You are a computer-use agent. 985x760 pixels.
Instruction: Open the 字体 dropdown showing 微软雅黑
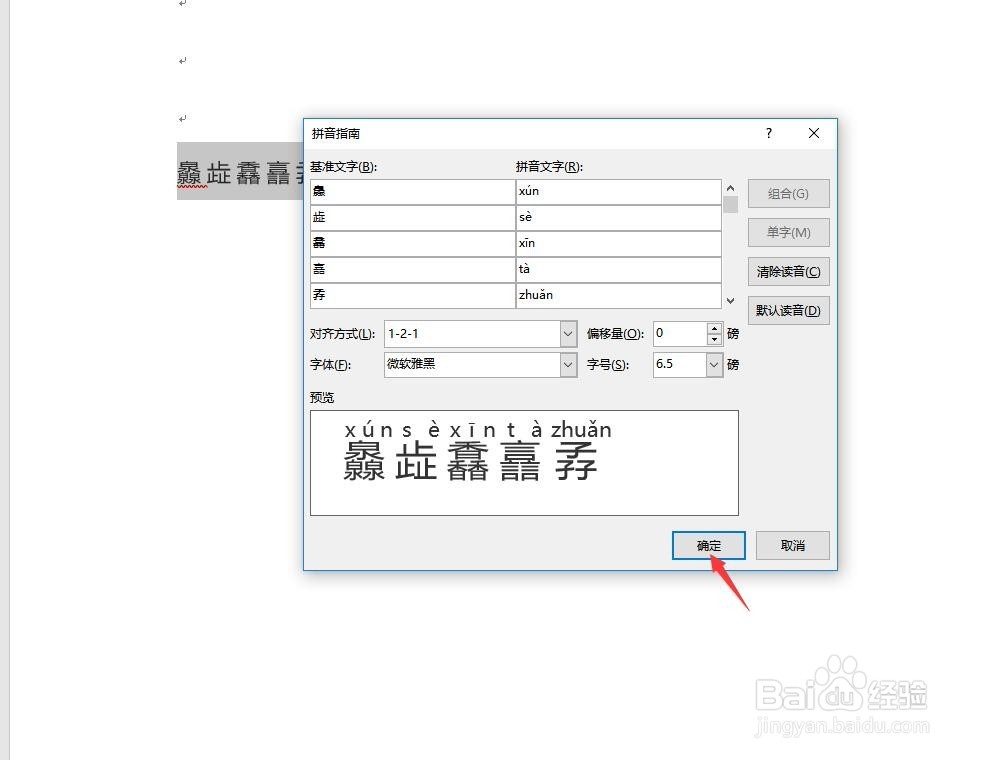coord(567,365)
